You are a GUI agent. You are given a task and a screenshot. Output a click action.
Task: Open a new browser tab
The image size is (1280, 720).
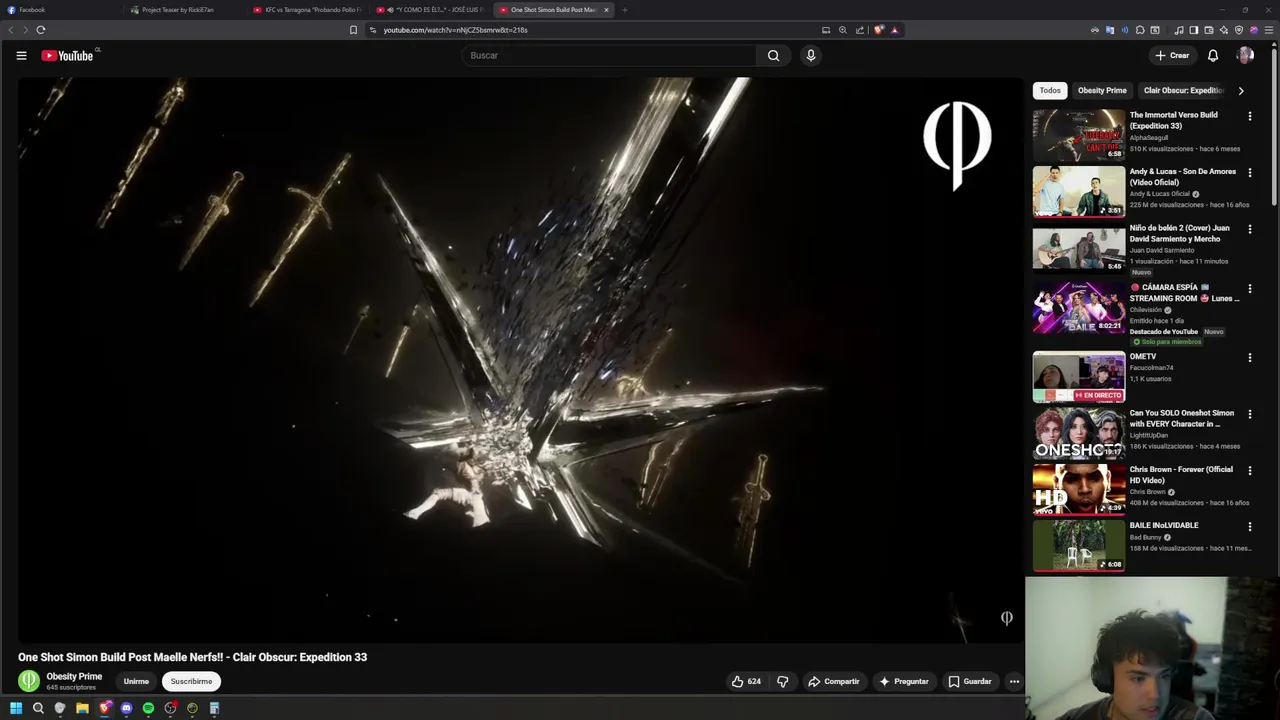point(624,10)
